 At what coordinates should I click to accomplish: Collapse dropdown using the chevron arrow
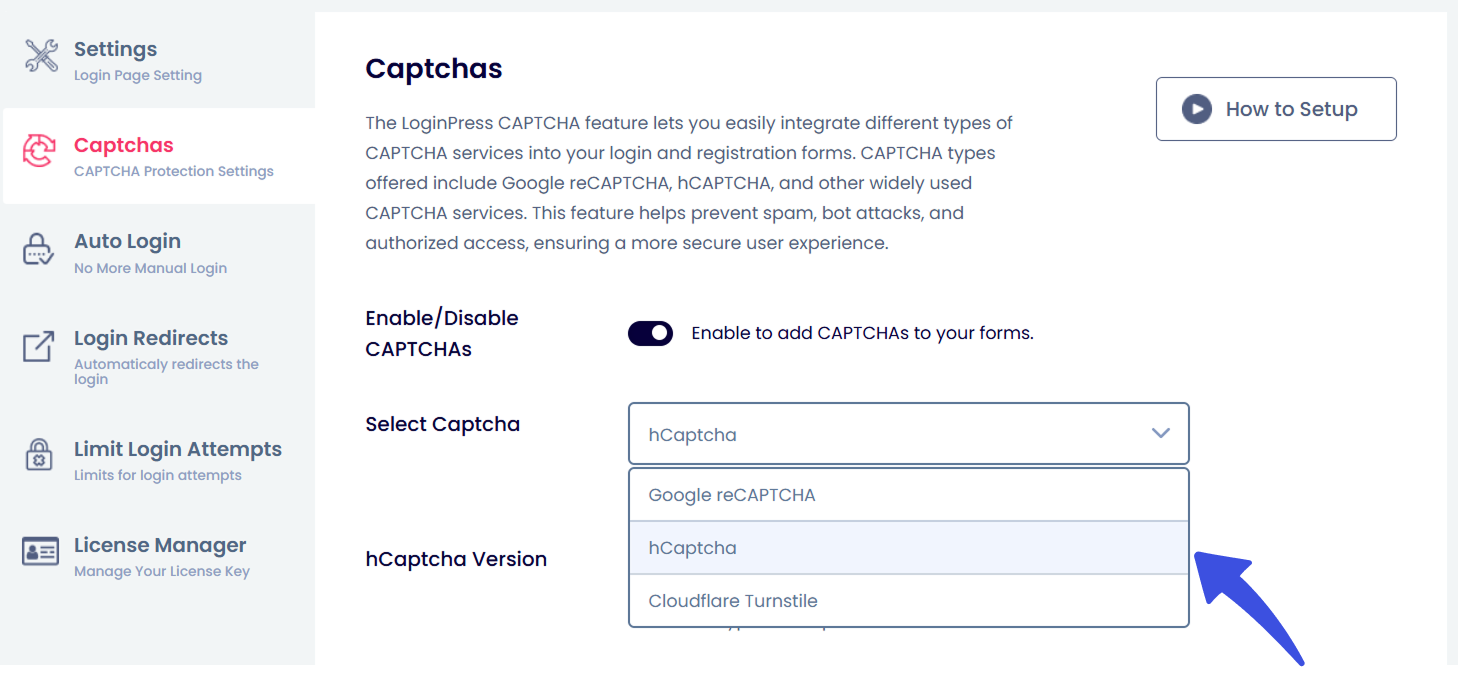(x=1160, y=434)
